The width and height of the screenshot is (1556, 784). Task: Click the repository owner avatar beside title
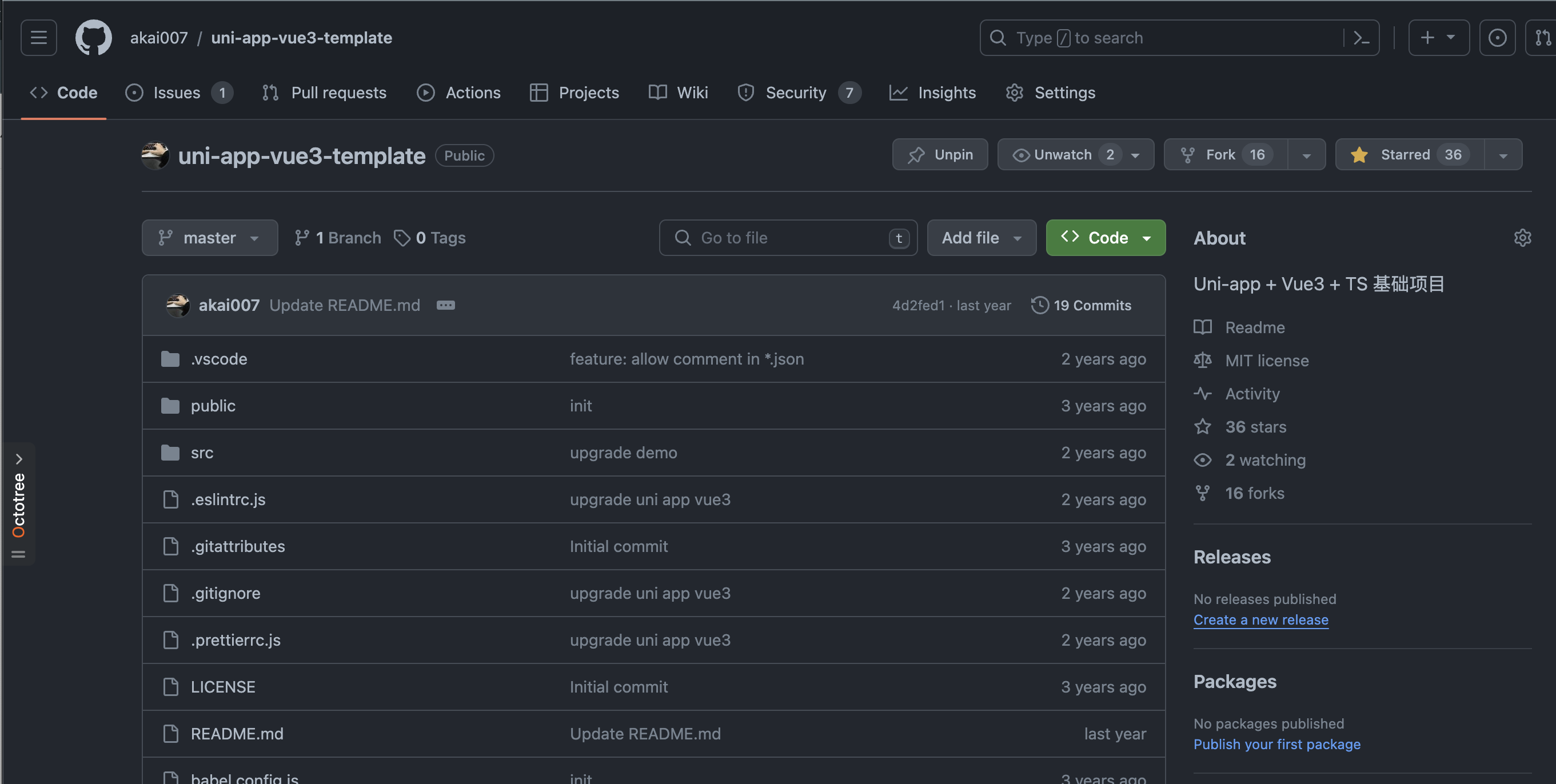click(155, 156)
